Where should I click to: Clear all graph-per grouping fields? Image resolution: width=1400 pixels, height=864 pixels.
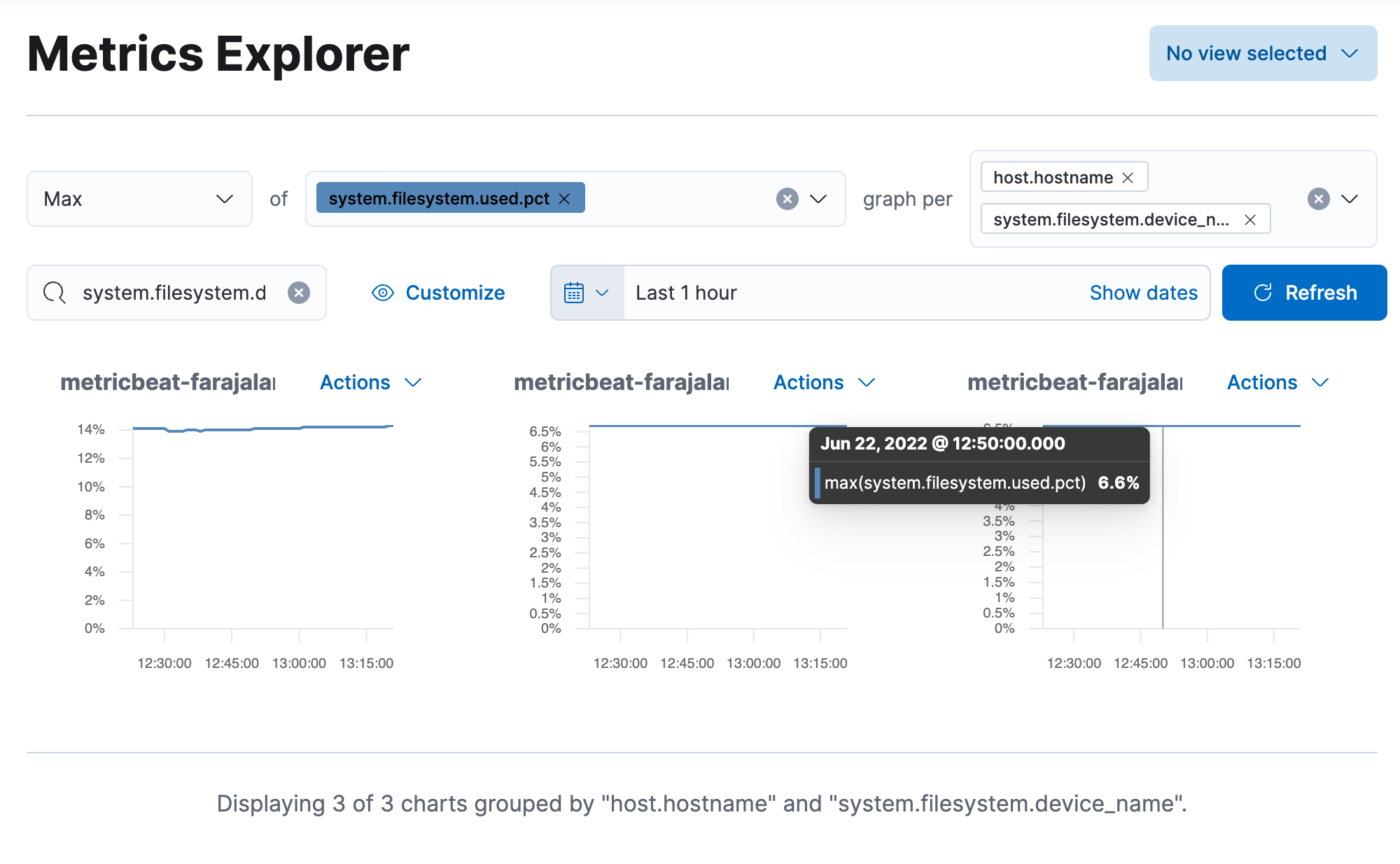point(1318,199)
